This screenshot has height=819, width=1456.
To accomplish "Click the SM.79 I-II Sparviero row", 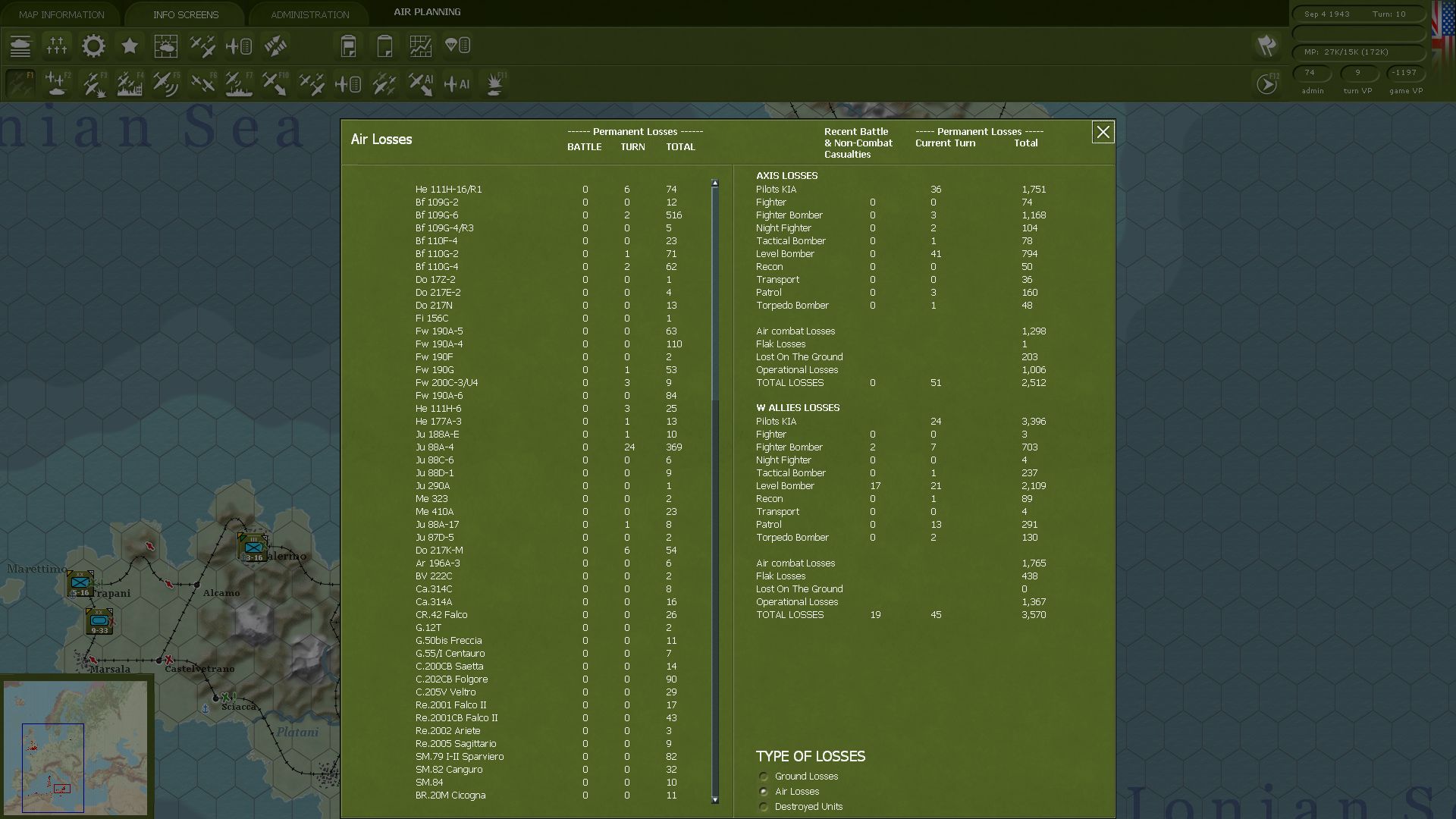I will [550, 757].
